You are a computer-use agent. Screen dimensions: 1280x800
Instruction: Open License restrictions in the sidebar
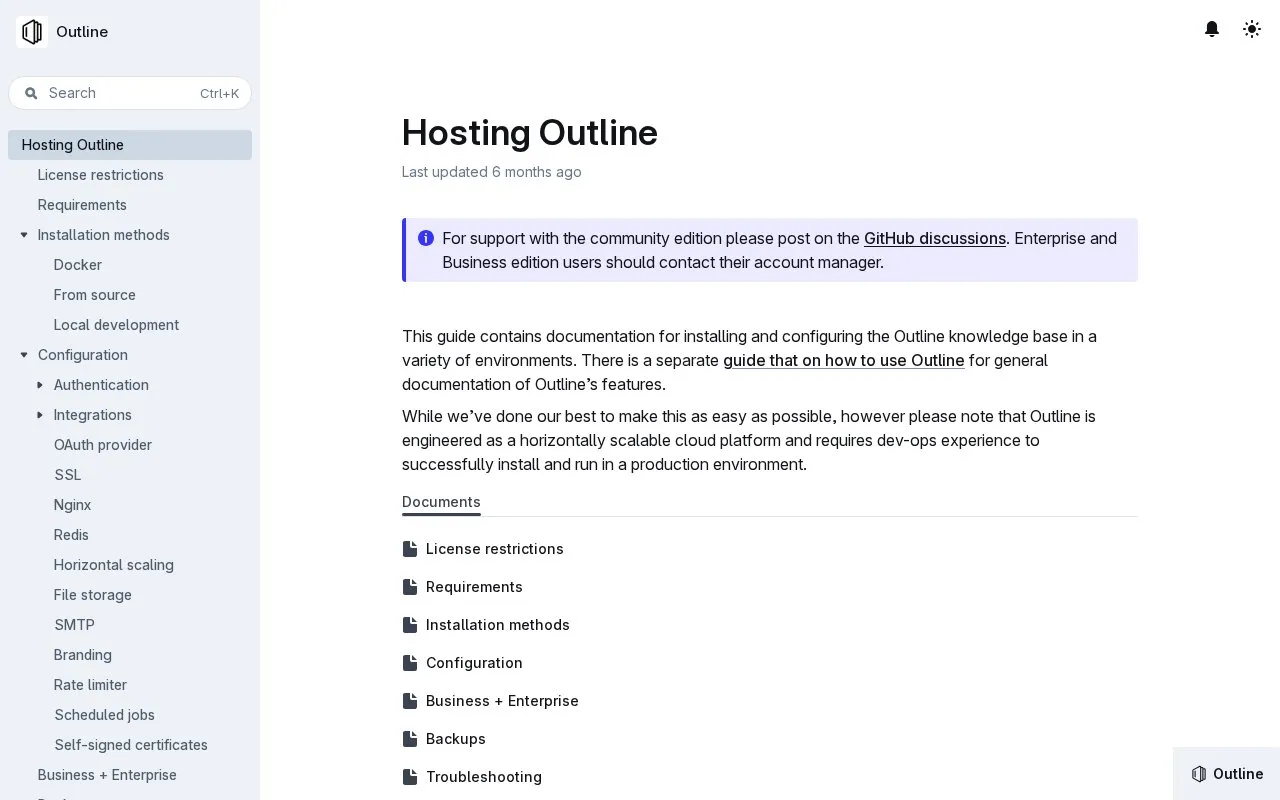point(100,175)
